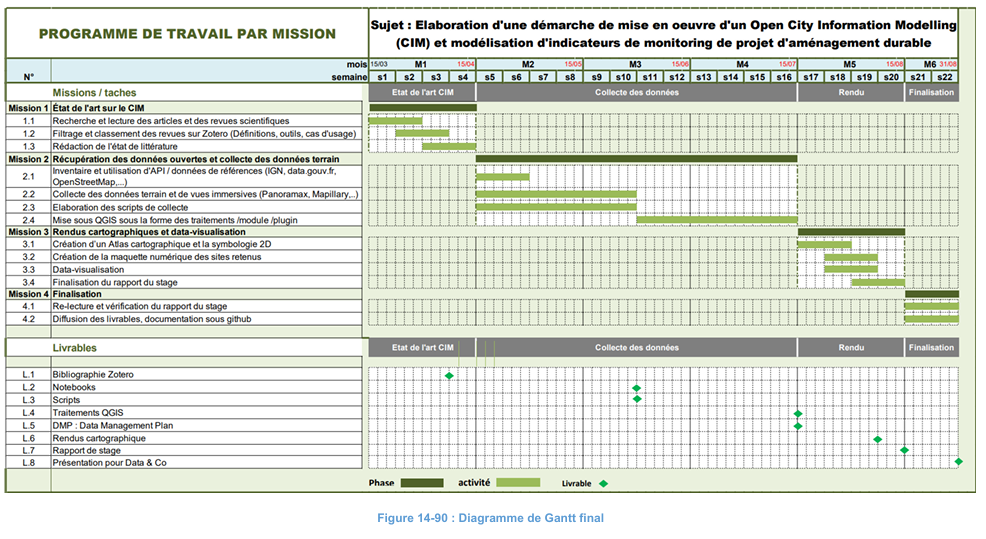Viewport: 986px width, 539px height.
Task: Select the Mission 4 dark green phase bar
Action: [x=932, y=294]
